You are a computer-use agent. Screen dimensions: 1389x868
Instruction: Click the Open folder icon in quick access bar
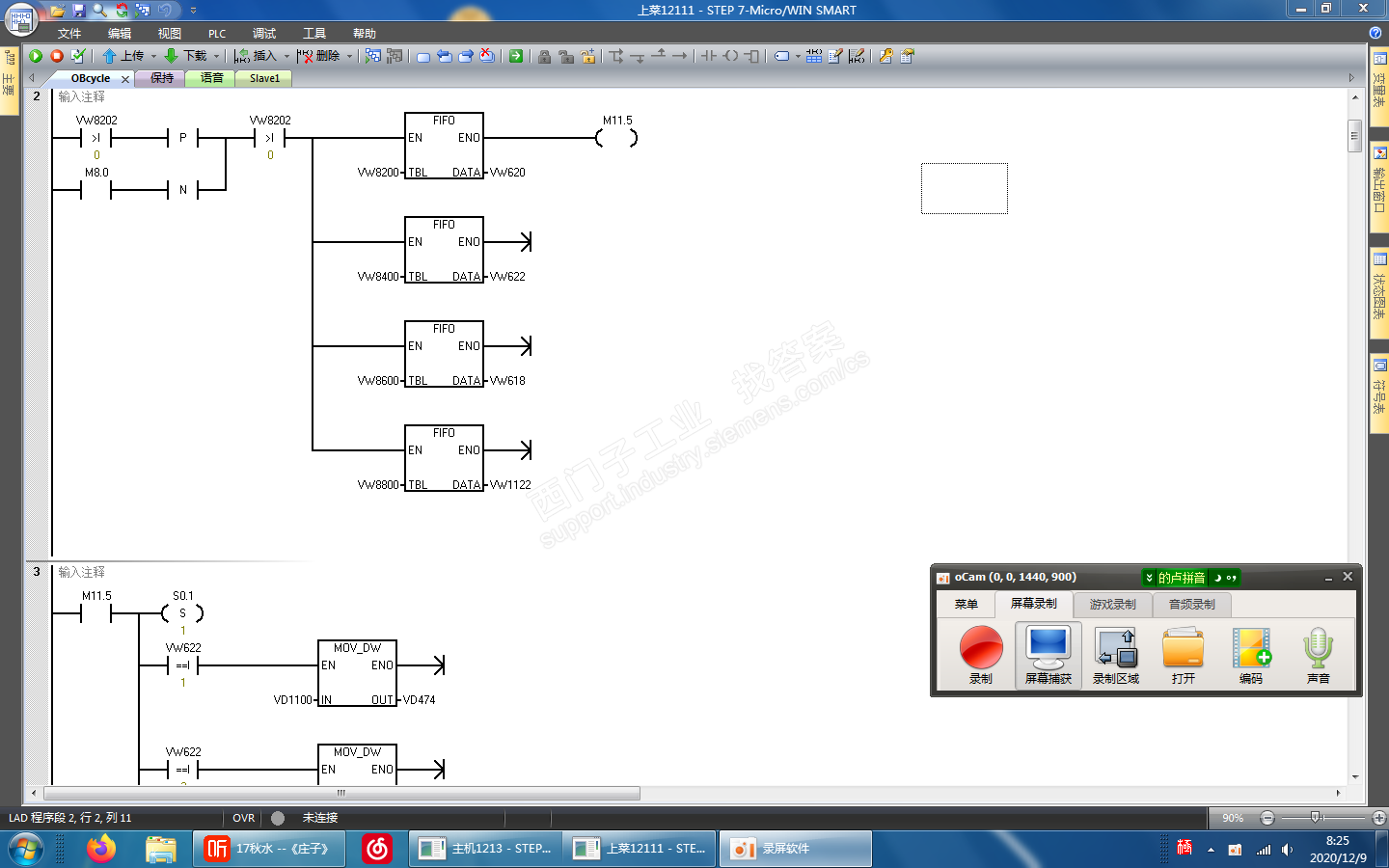pos(58,10)
